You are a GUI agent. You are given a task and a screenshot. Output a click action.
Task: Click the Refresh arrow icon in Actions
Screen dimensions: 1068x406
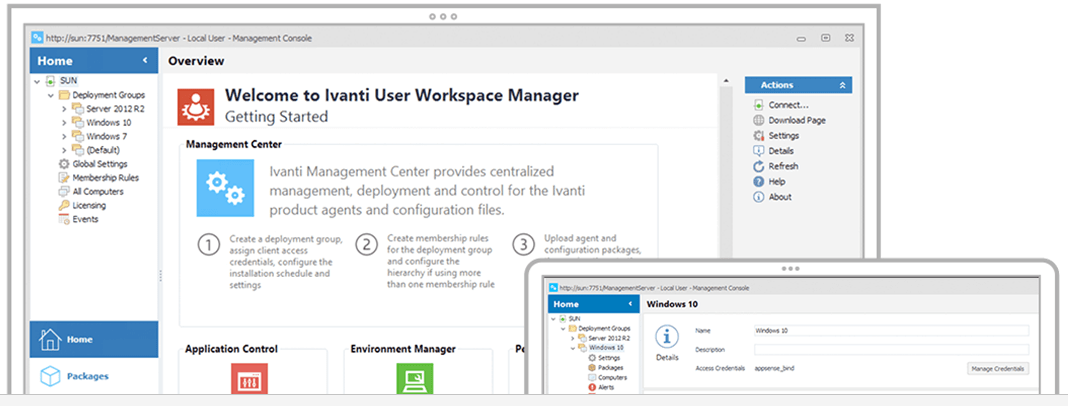pyautogui.click(x=759, y=166)
